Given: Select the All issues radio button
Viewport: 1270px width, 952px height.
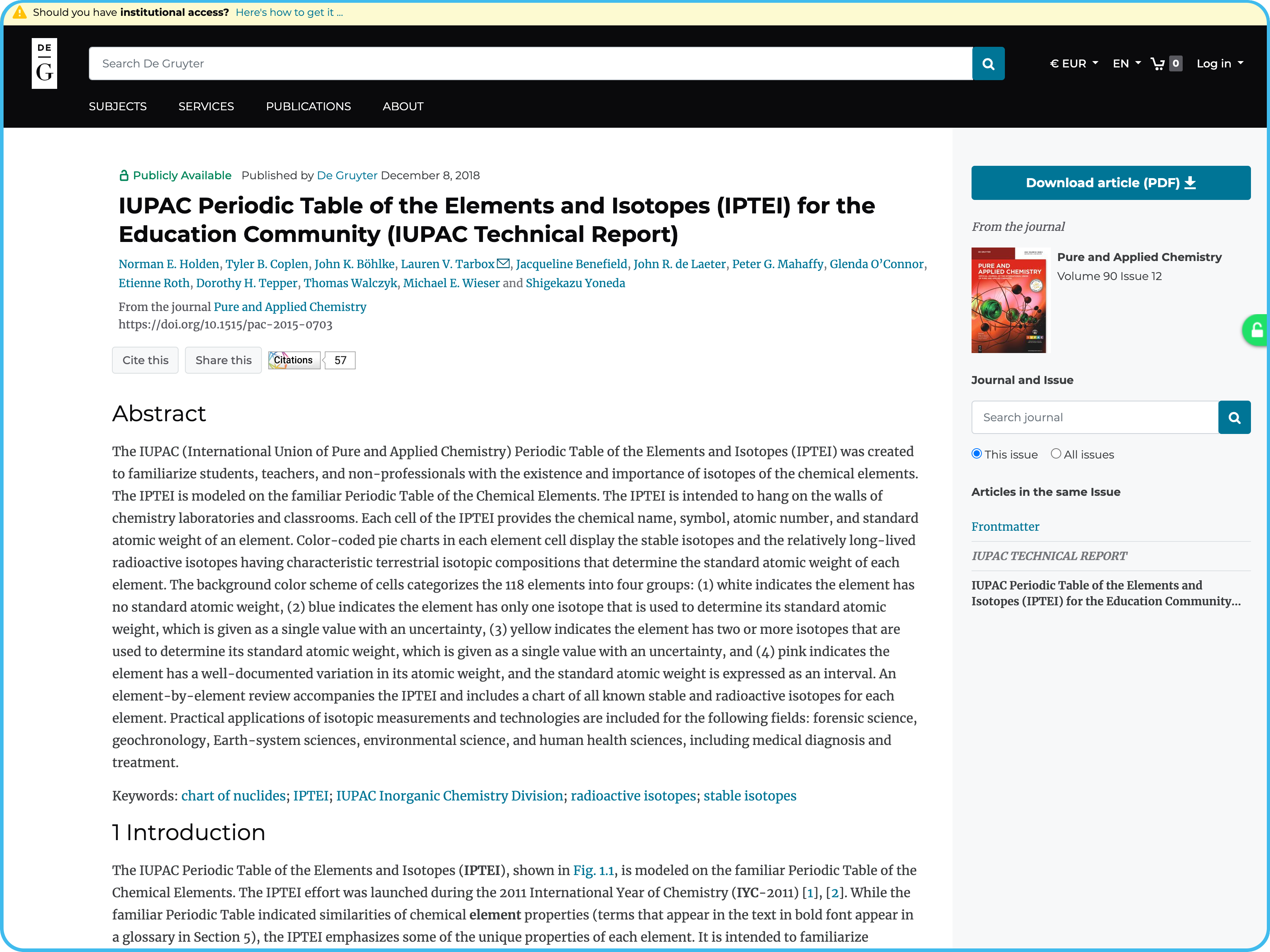Looking at the screenshot, I should 1055,453.
